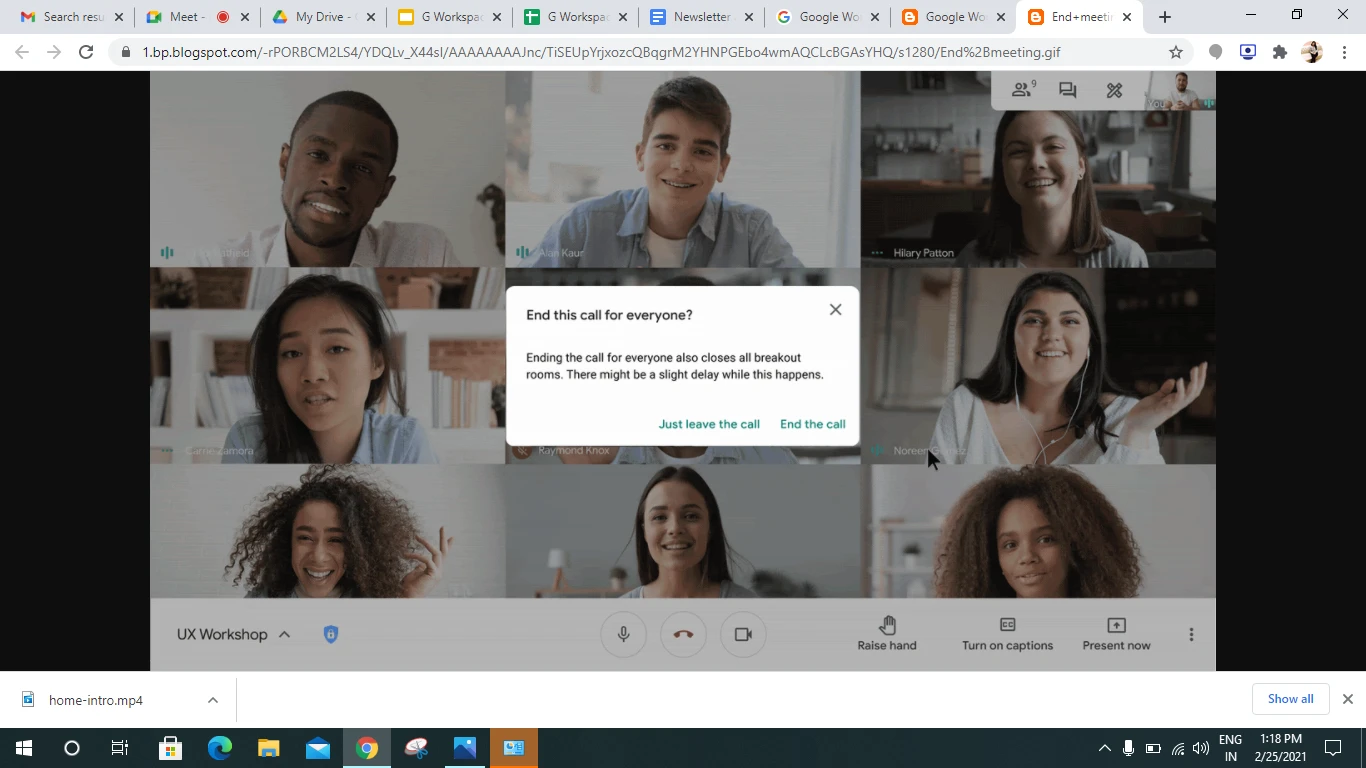
Task: Start sharing via Present now
Action: click(1116, 634)
